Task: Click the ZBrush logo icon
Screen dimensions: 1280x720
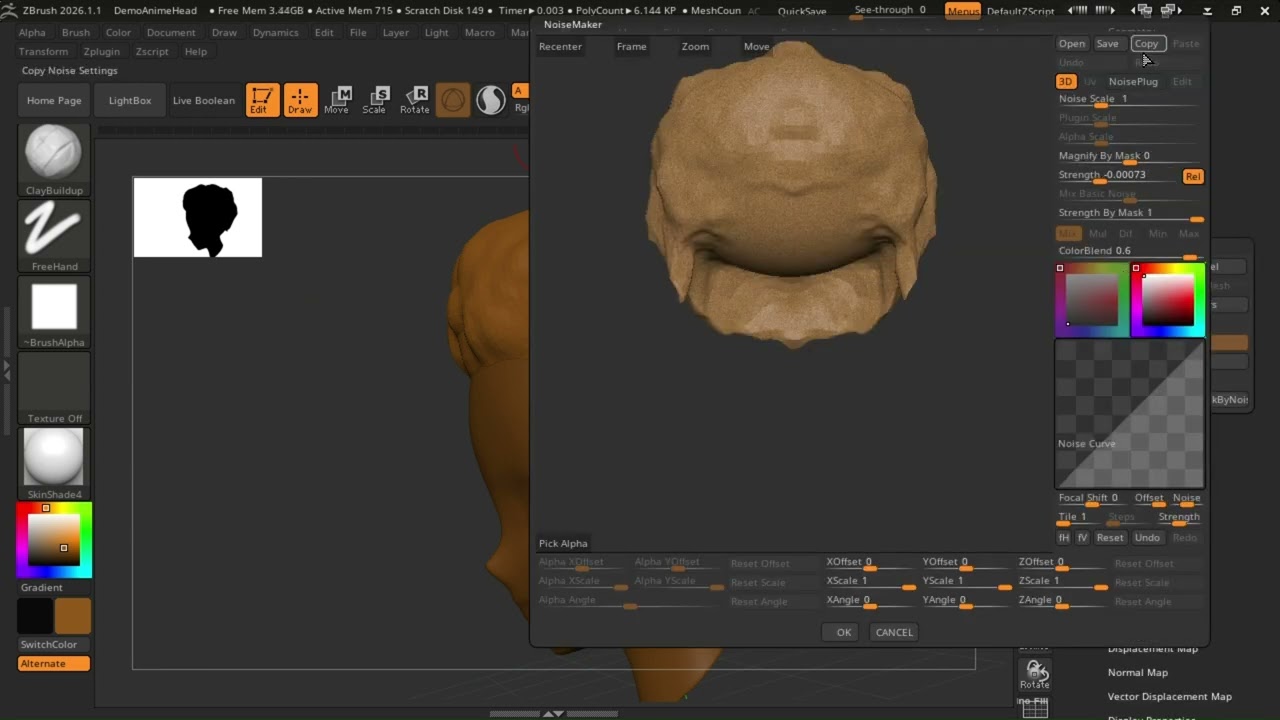Action: pyautogui.click(x=11, y=10)
